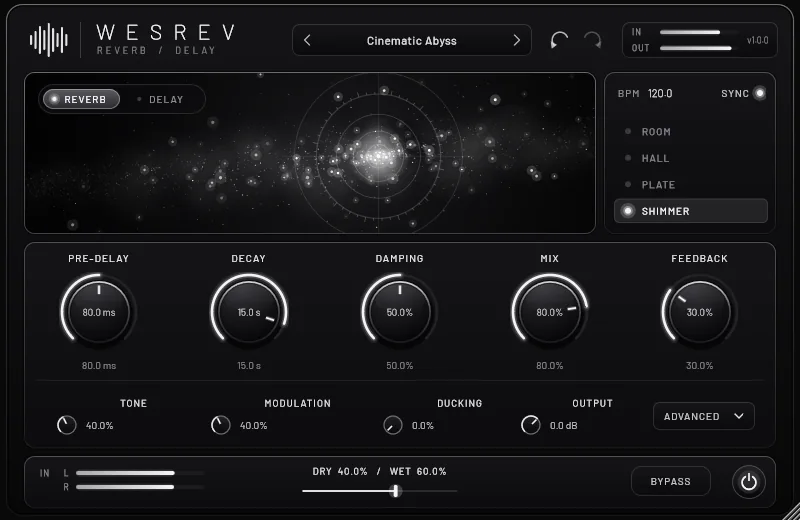Click the MODULATION 40.0% value
800x520 pixels.
click(254, 426)
